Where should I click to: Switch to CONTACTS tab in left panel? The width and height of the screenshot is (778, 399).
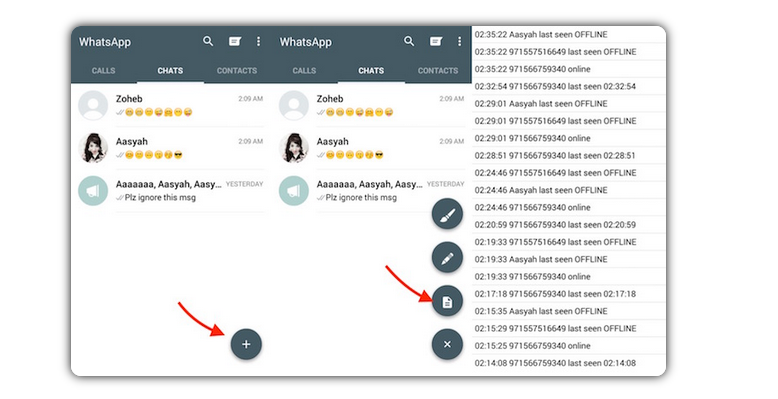click(x=237, y=70)
